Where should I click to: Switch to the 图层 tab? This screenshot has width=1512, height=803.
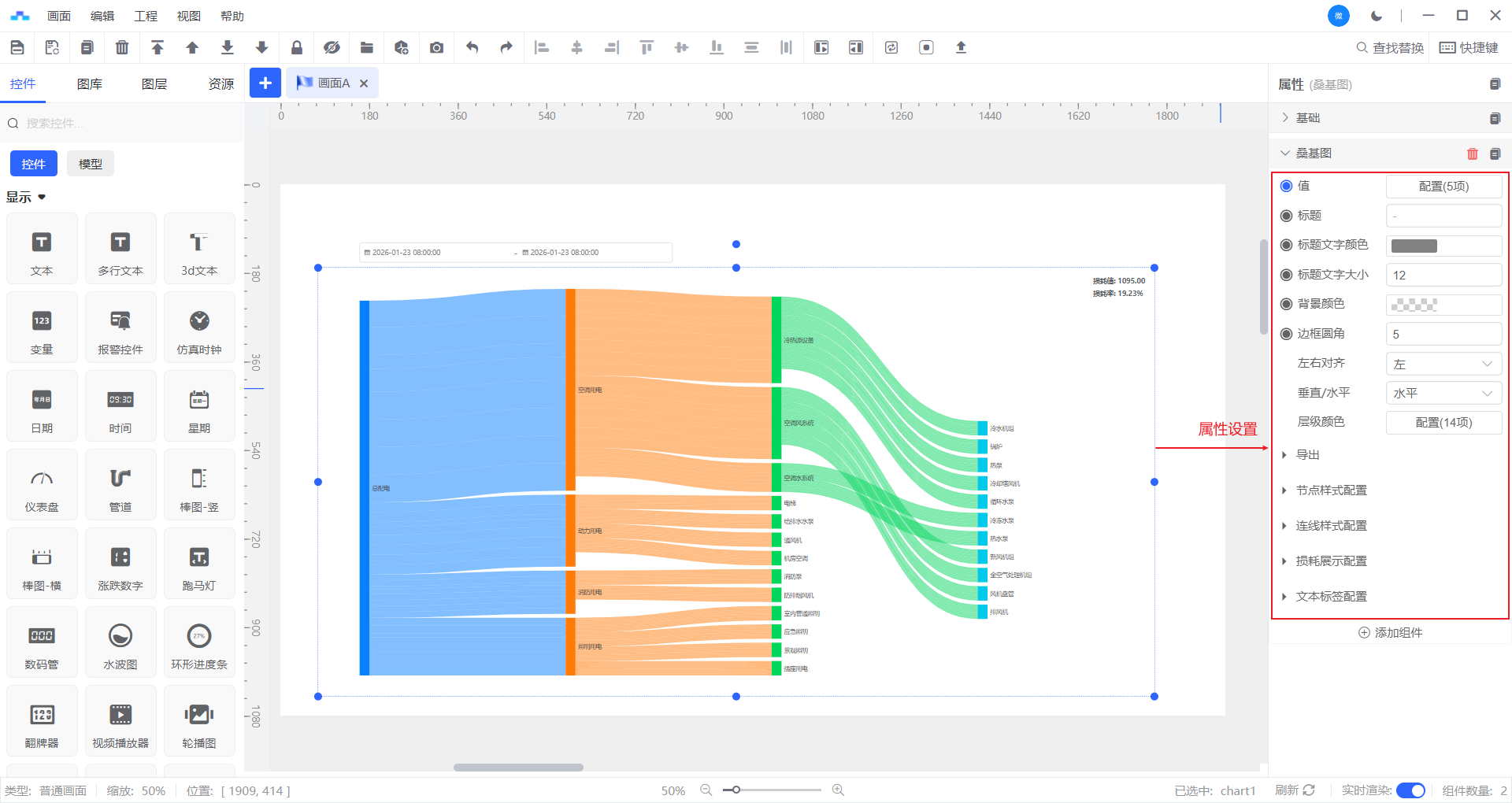click(x=154, y=84)
